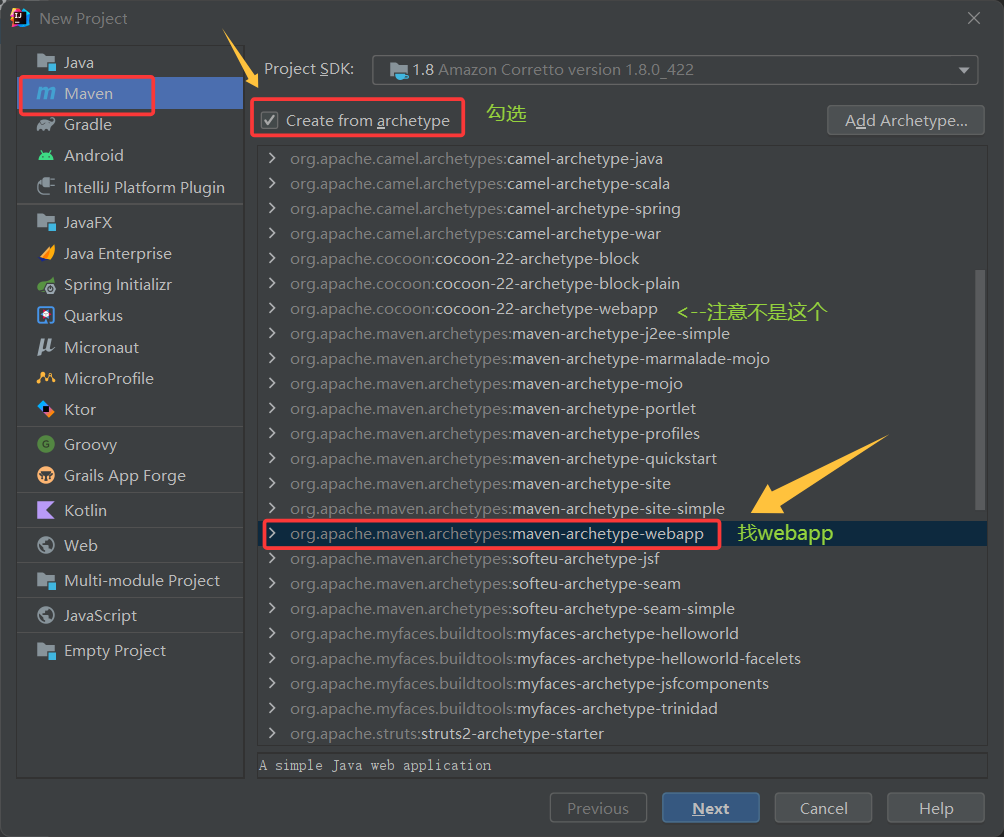Select Gradle project type
1004x837 pixels.
[131, 124]
